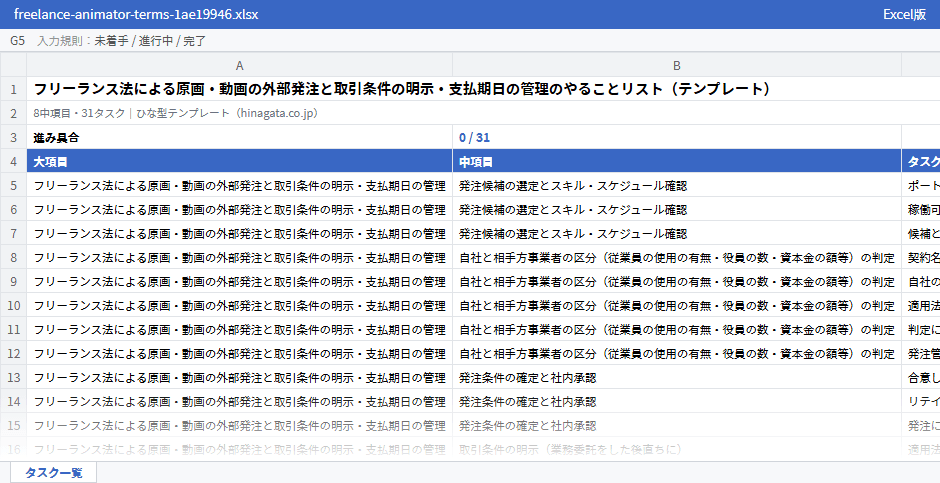The image size is (940, 483).
Task: Click the 大項目 column heading cell
Action: [x=239, y=161]
